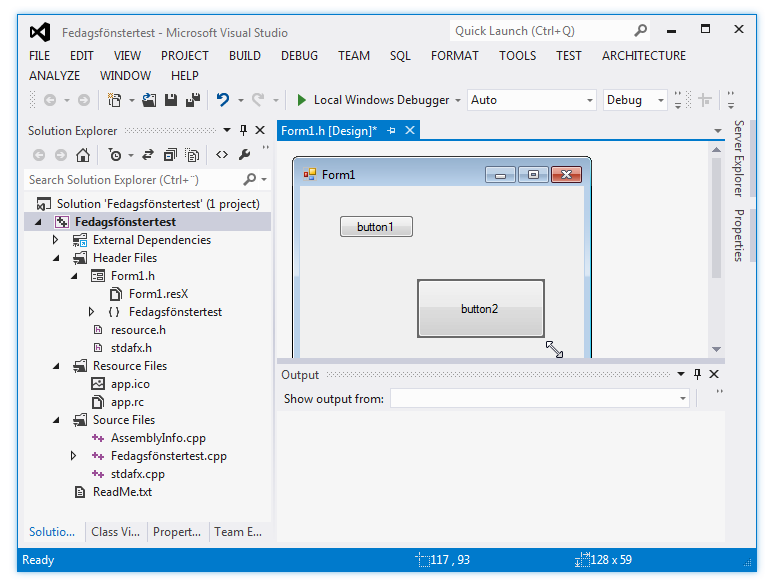Select button2 on the form designer
Image resolution: width=775 pixels, height=588 pixels.
pyautogui.click(x=481, y=309)
